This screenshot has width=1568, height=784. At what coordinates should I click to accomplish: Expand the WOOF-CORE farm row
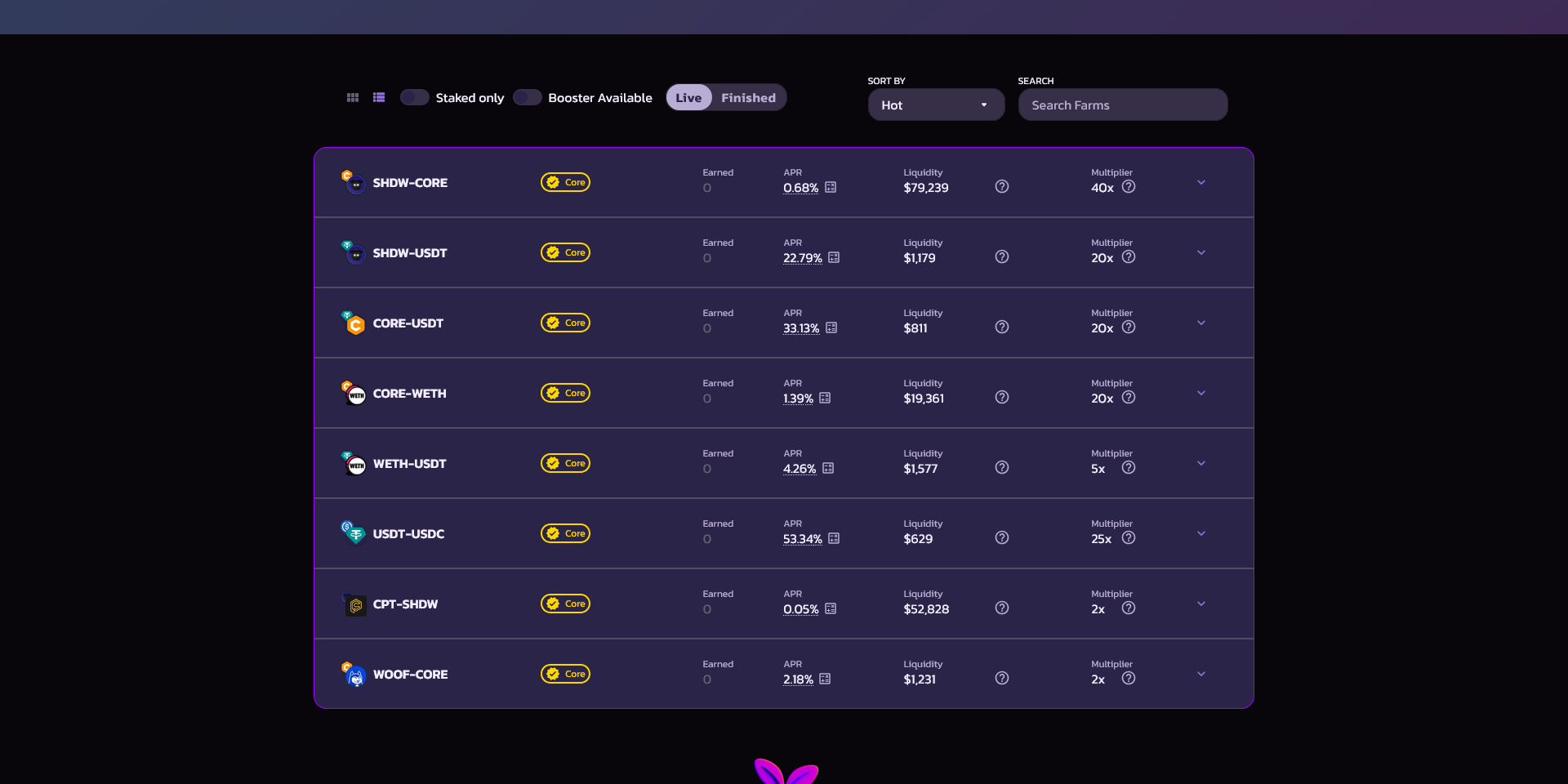tap(1201, 675)
